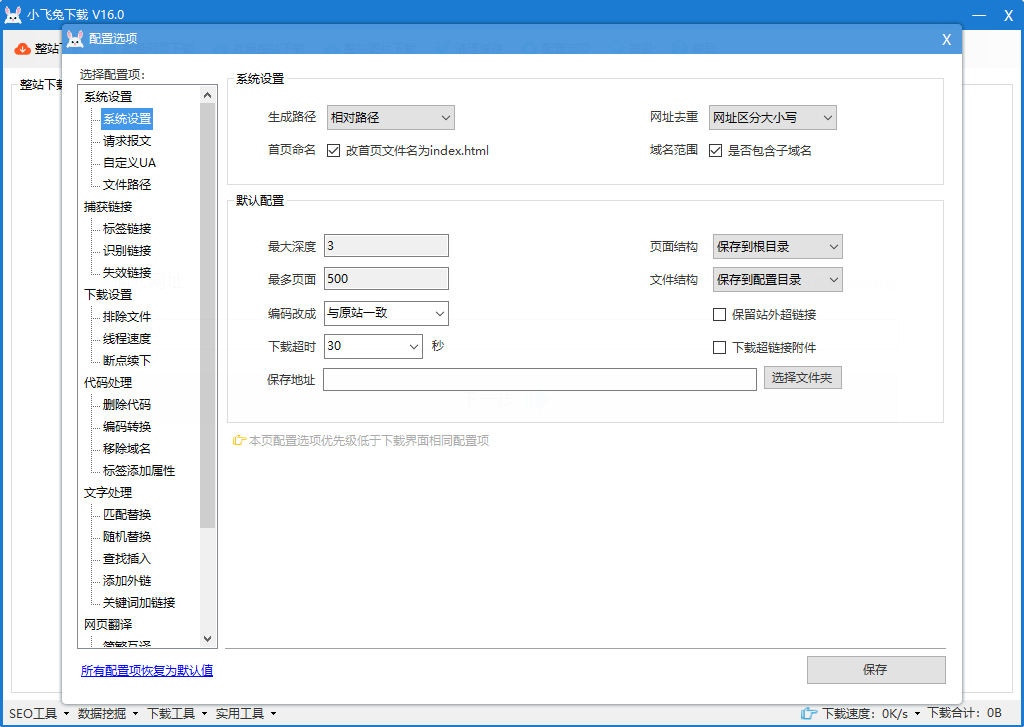Click the pointing-hand icon beside 下载速度

tap(808, 713)
